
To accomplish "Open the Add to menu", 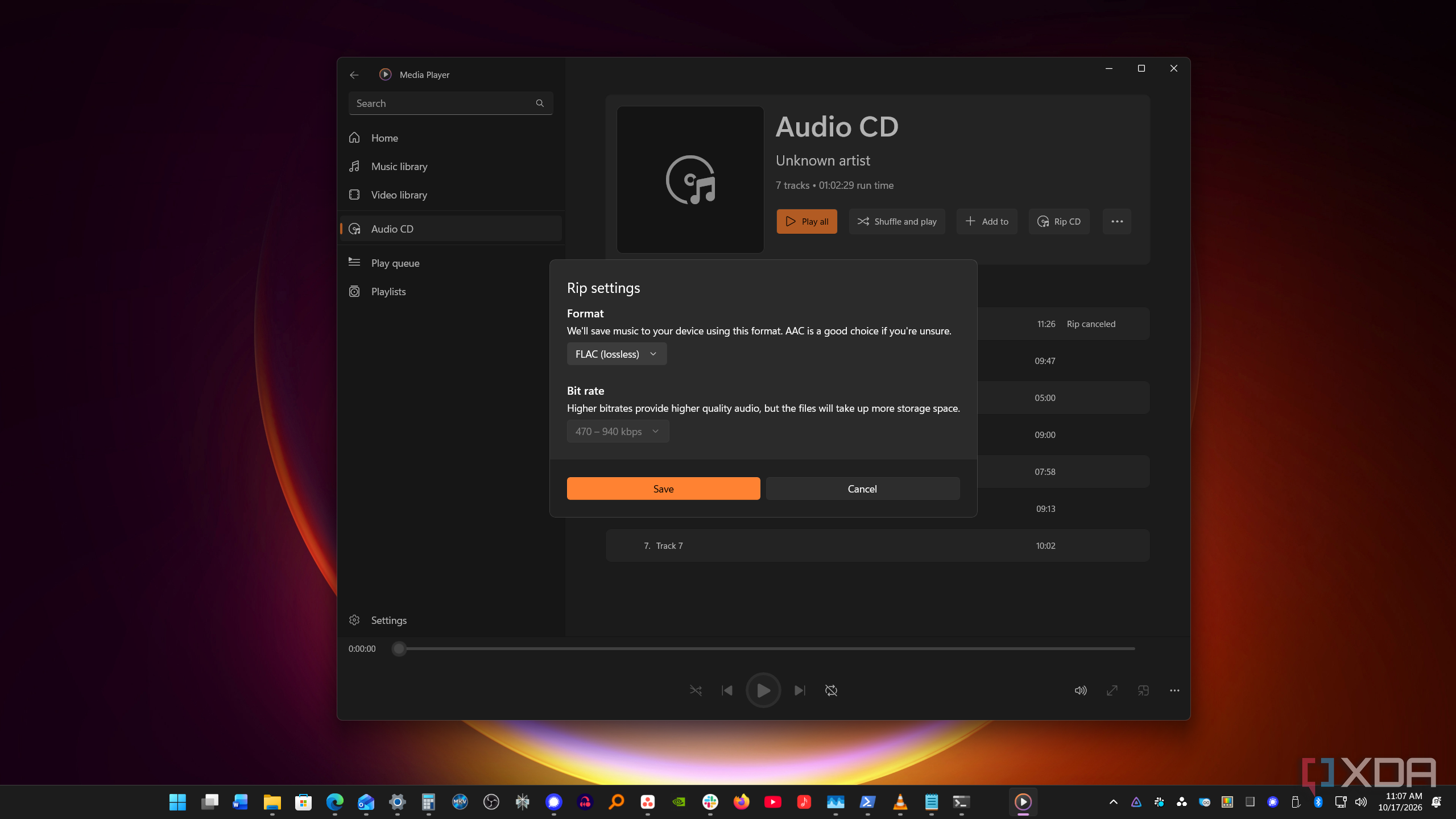I will click(987, 221).
